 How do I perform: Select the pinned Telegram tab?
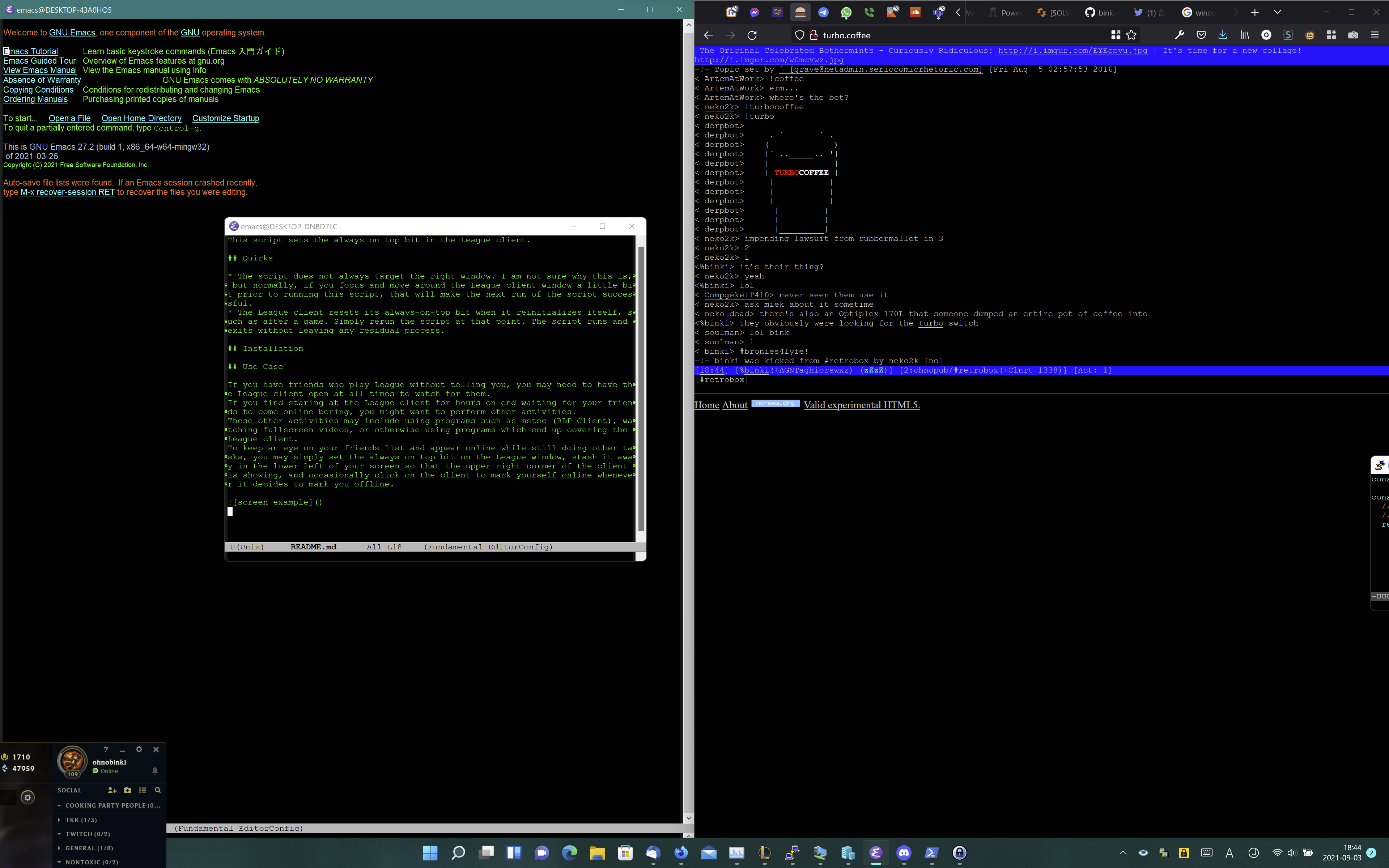[823, 12]
